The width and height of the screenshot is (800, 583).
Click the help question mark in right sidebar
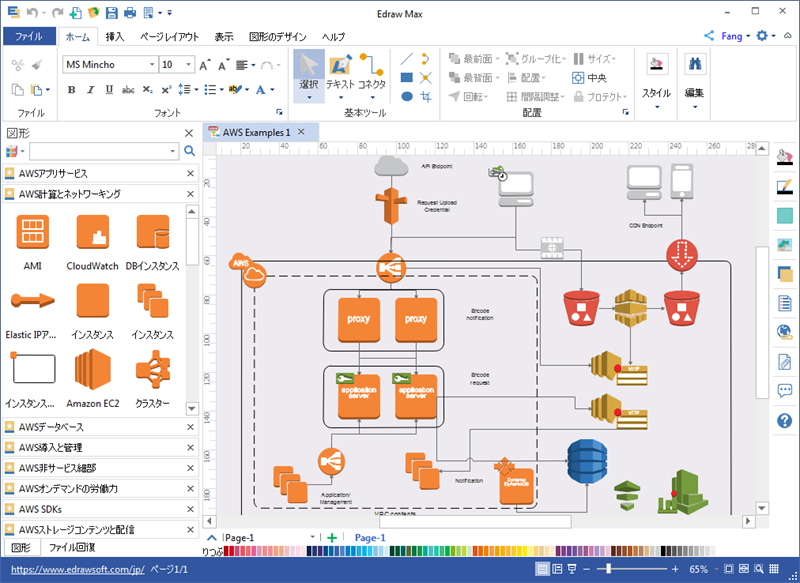(x=784, y=421)
